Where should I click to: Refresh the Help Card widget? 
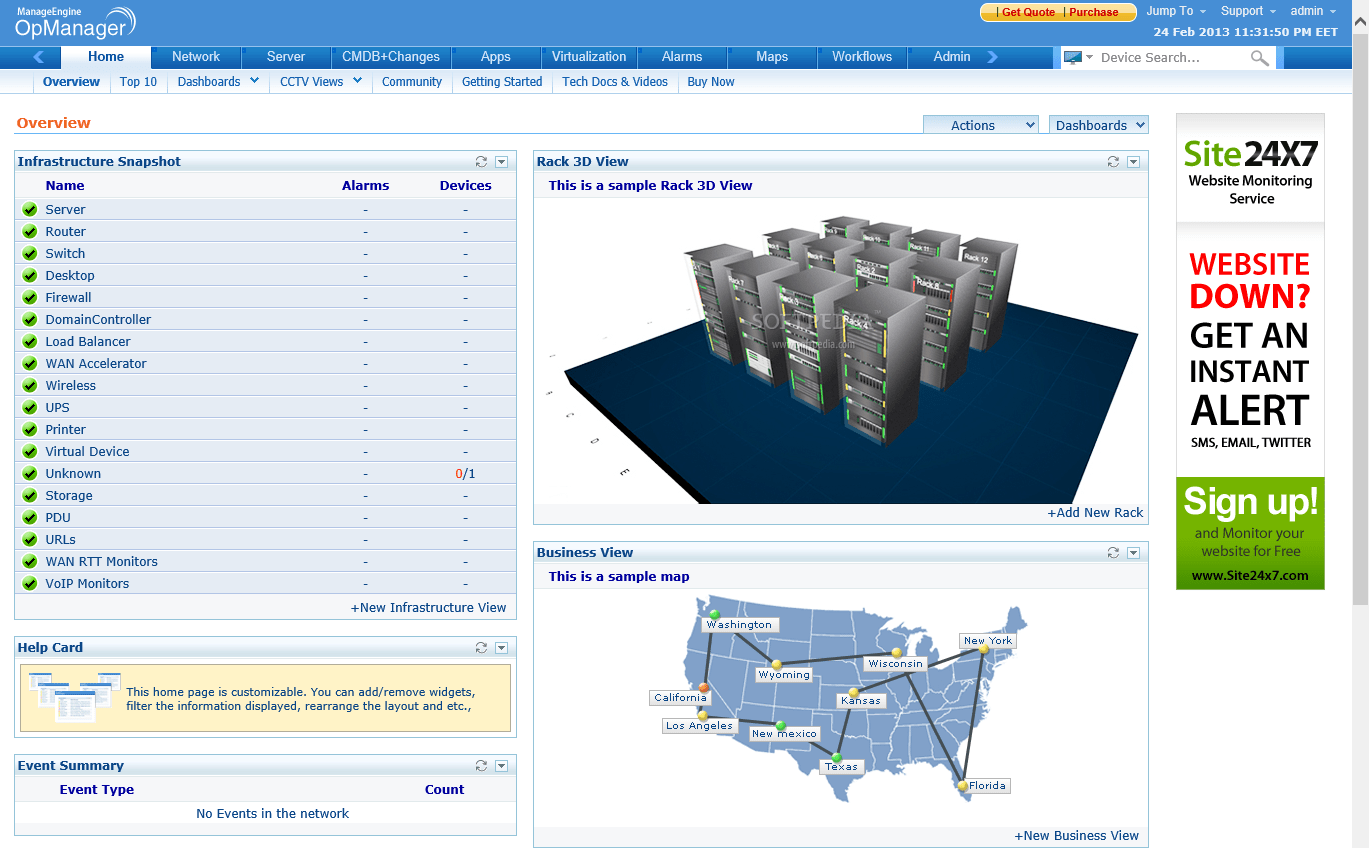480,647
